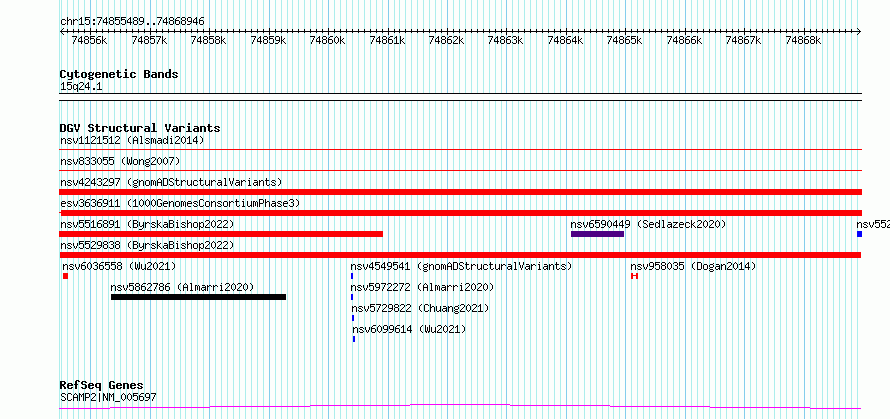890x419 pixels.
Task: Click the purple nsv6590449 variant bar
Action: [x=598, y=234]
